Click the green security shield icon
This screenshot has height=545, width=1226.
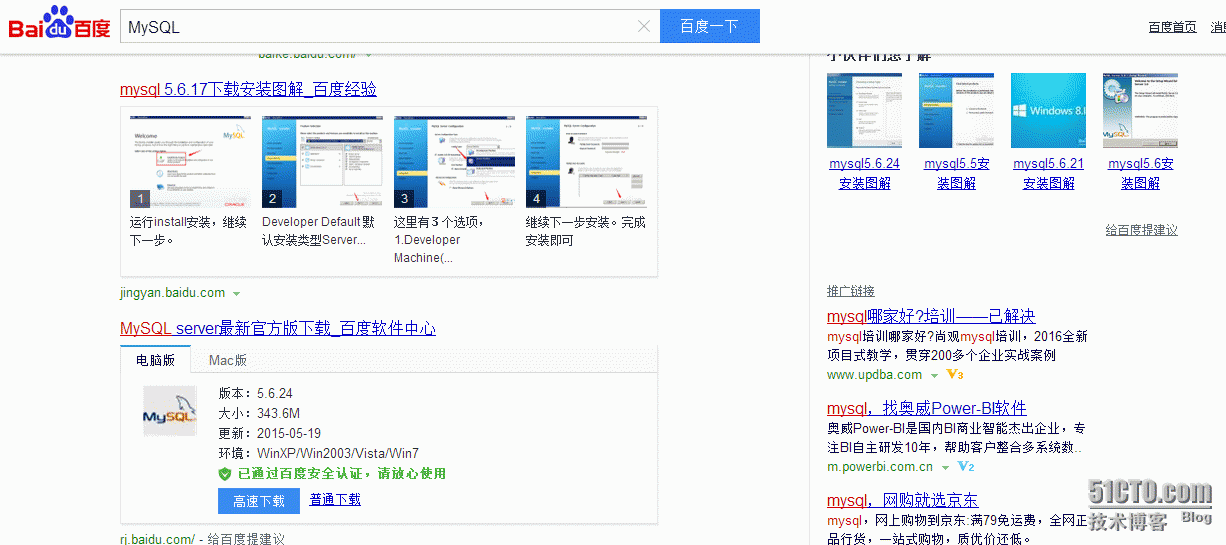click(225, 474)
